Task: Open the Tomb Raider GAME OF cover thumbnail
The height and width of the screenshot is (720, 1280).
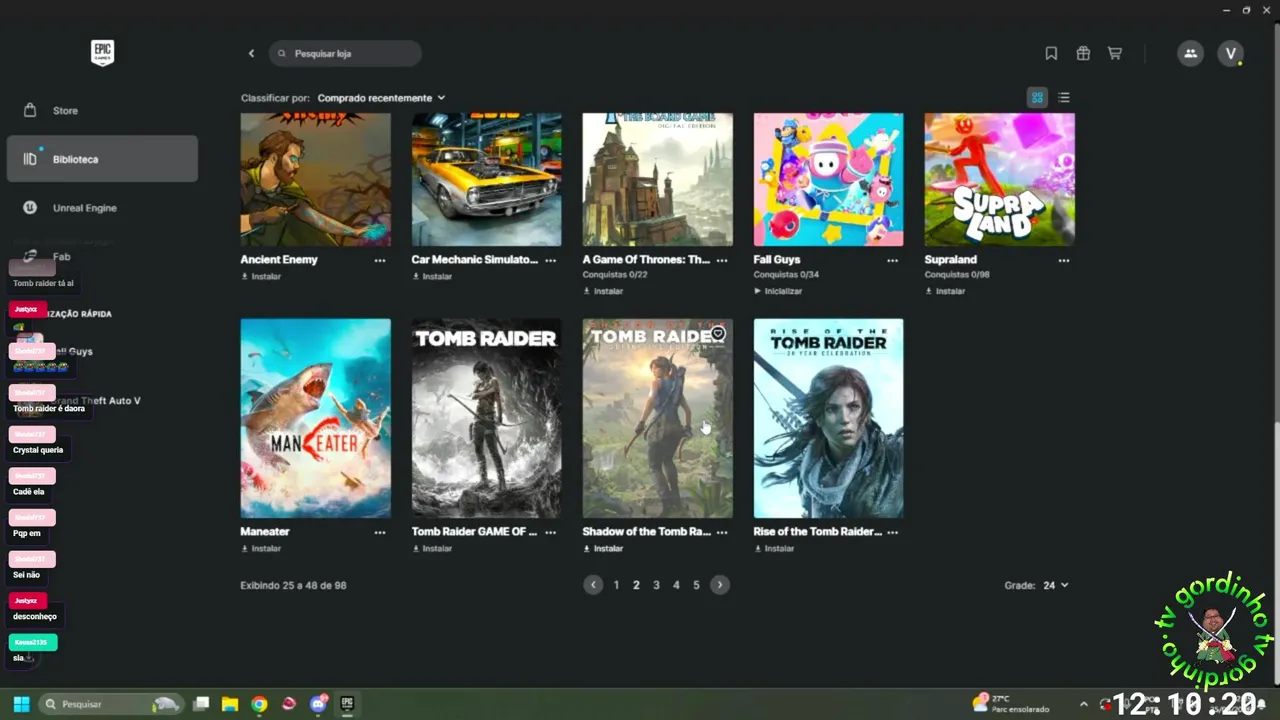Action: [x=487, y=418]
